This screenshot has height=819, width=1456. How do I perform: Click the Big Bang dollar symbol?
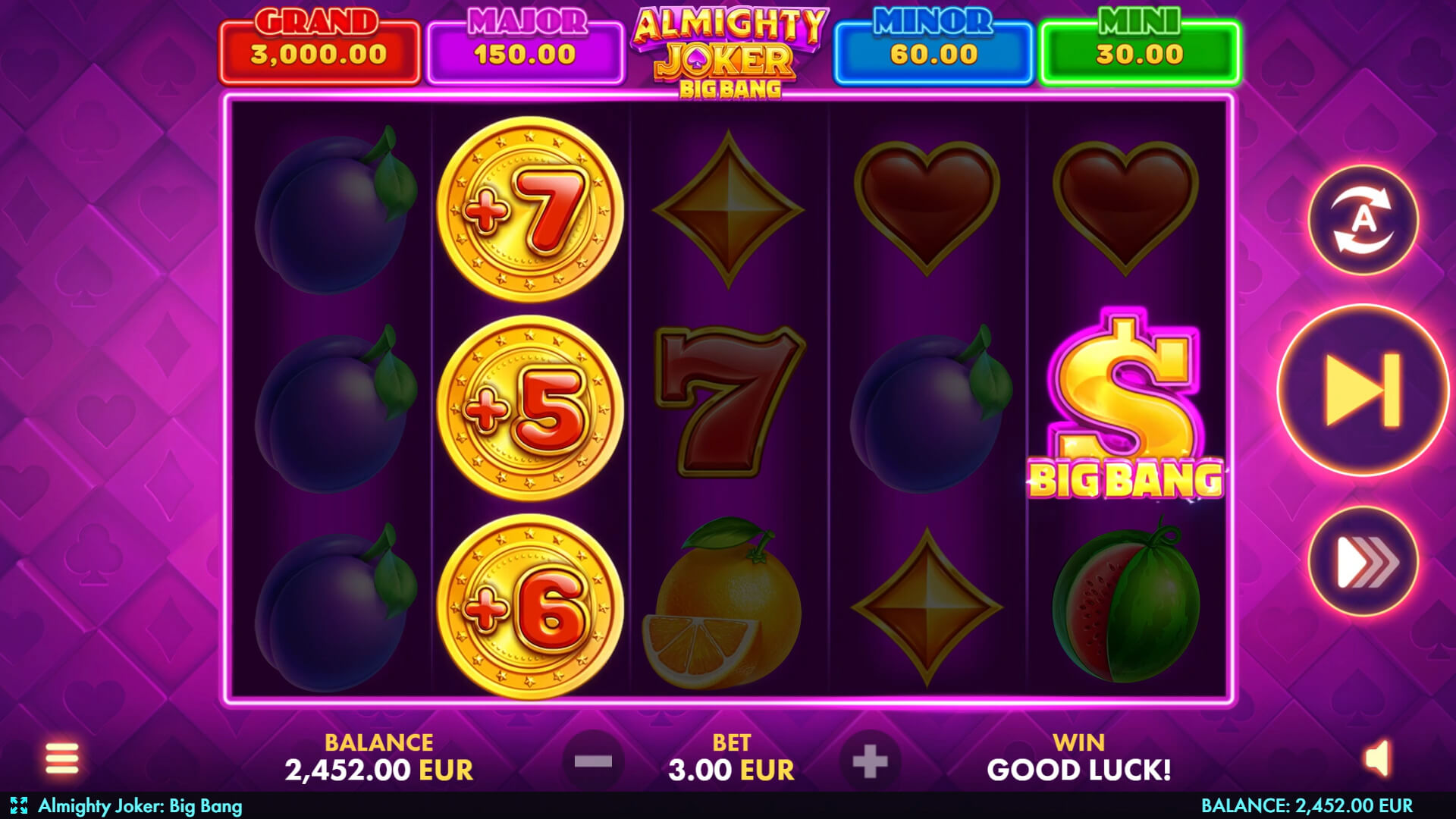[1125, 406]
